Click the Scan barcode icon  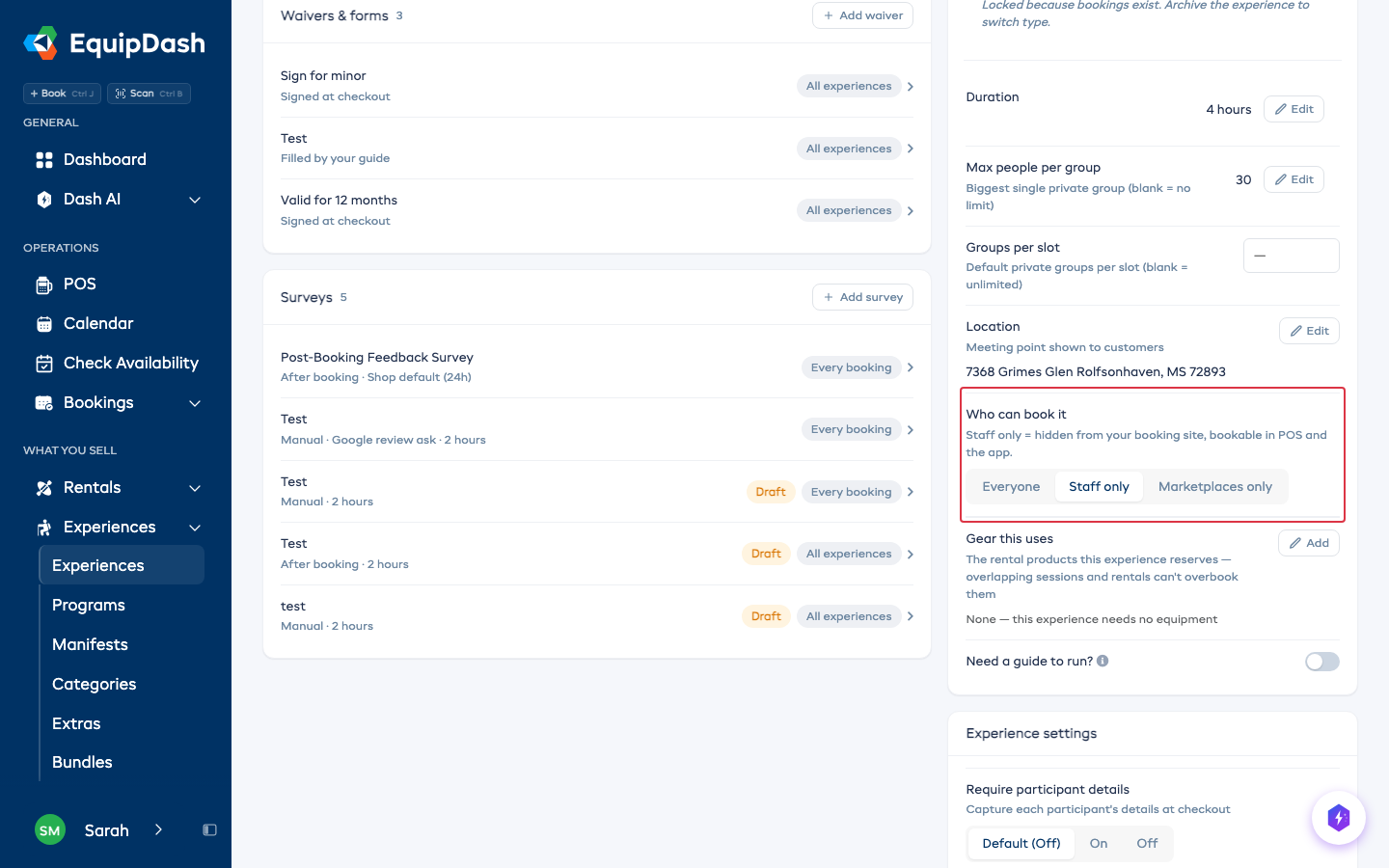click(x=121, y=94)
